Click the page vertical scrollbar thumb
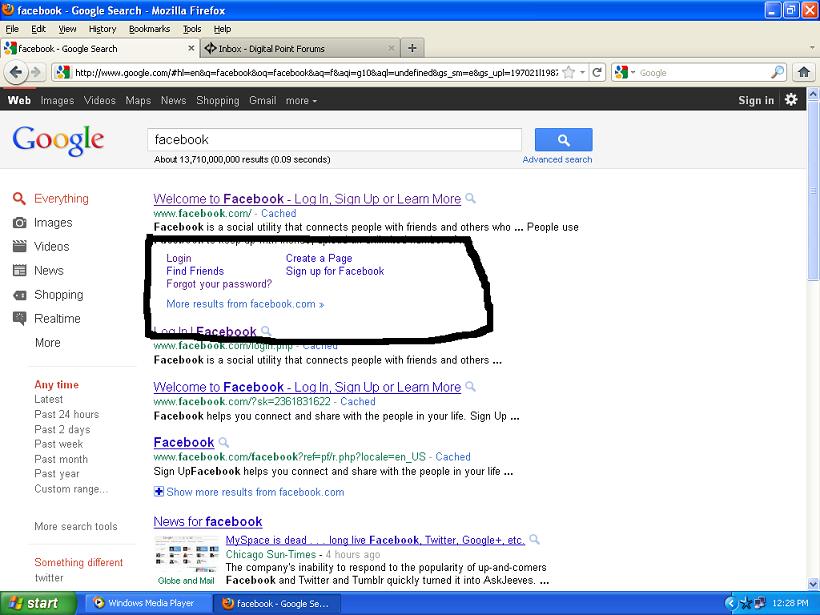820x615 pixels. coord(813,190)
